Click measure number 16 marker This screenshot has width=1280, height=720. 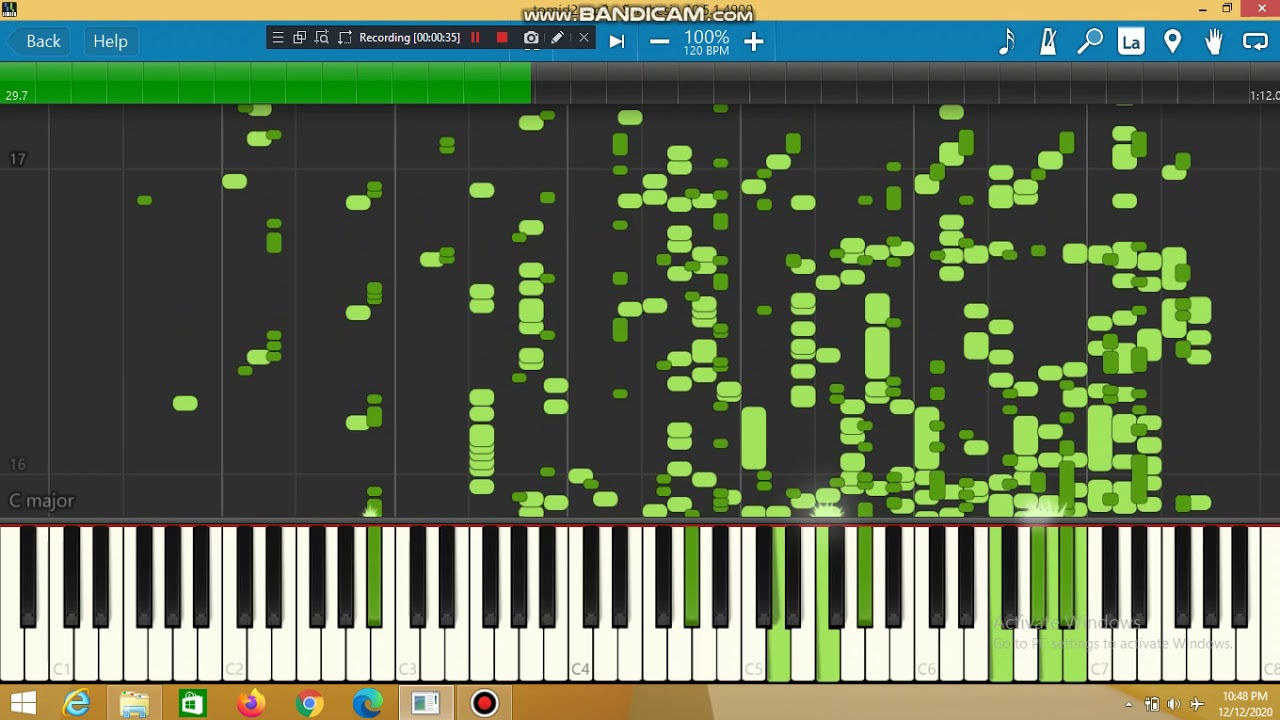(17, 464)
